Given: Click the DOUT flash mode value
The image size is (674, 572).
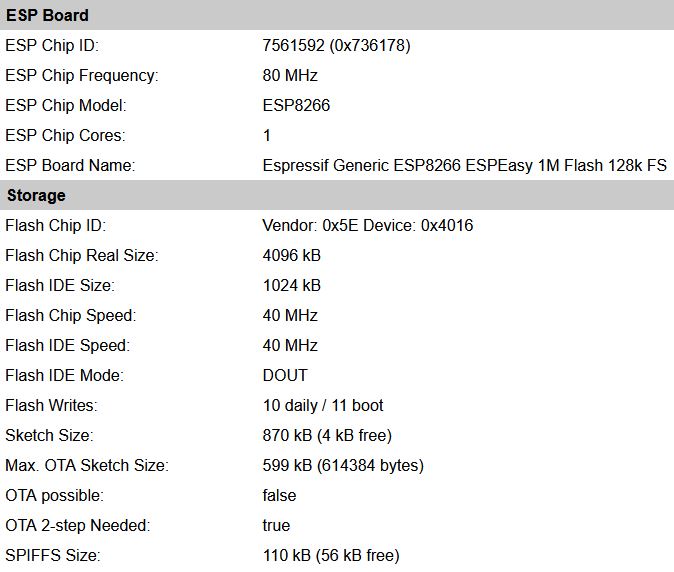Looking at the screenshot, I should click(x=285, y=375).
